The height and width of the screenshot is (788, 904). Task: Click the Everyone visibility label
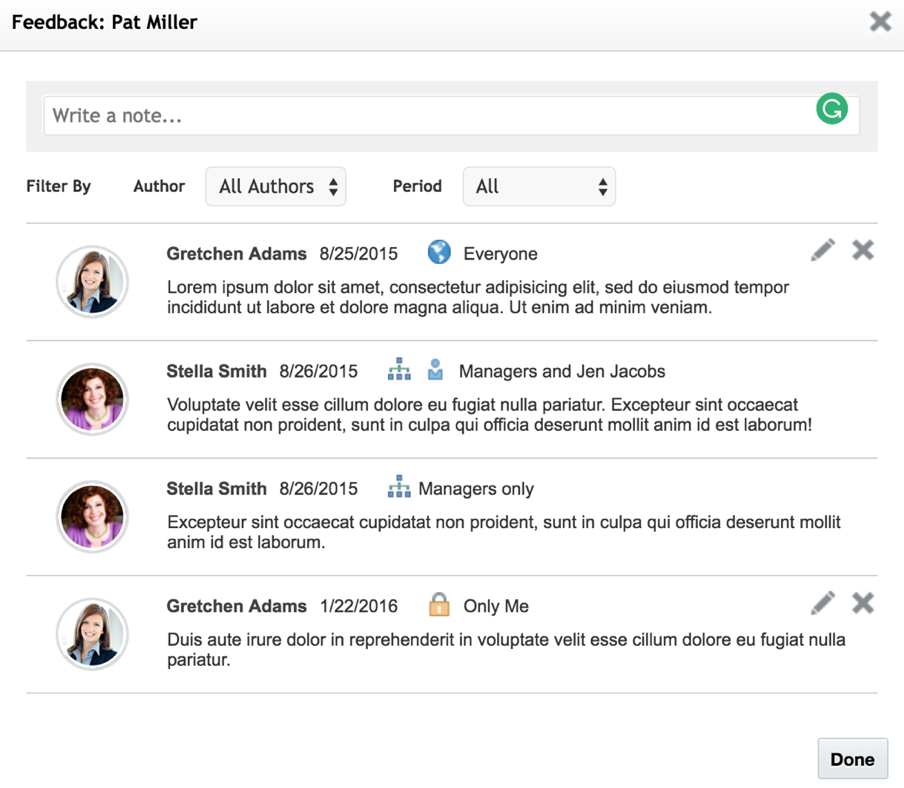coord(500,254)
